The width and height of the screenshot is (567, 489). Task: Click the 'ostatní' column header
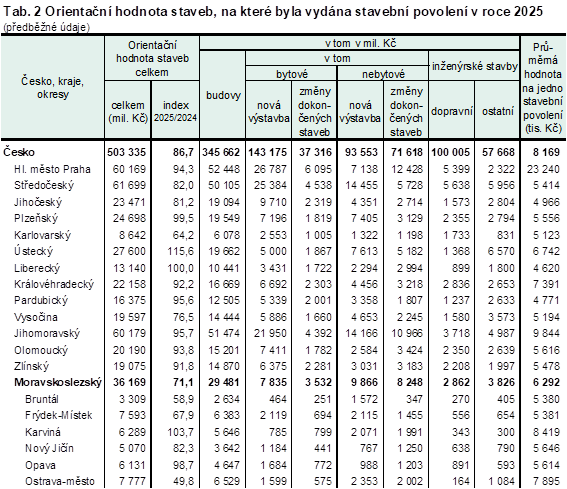tap(498, 111)
